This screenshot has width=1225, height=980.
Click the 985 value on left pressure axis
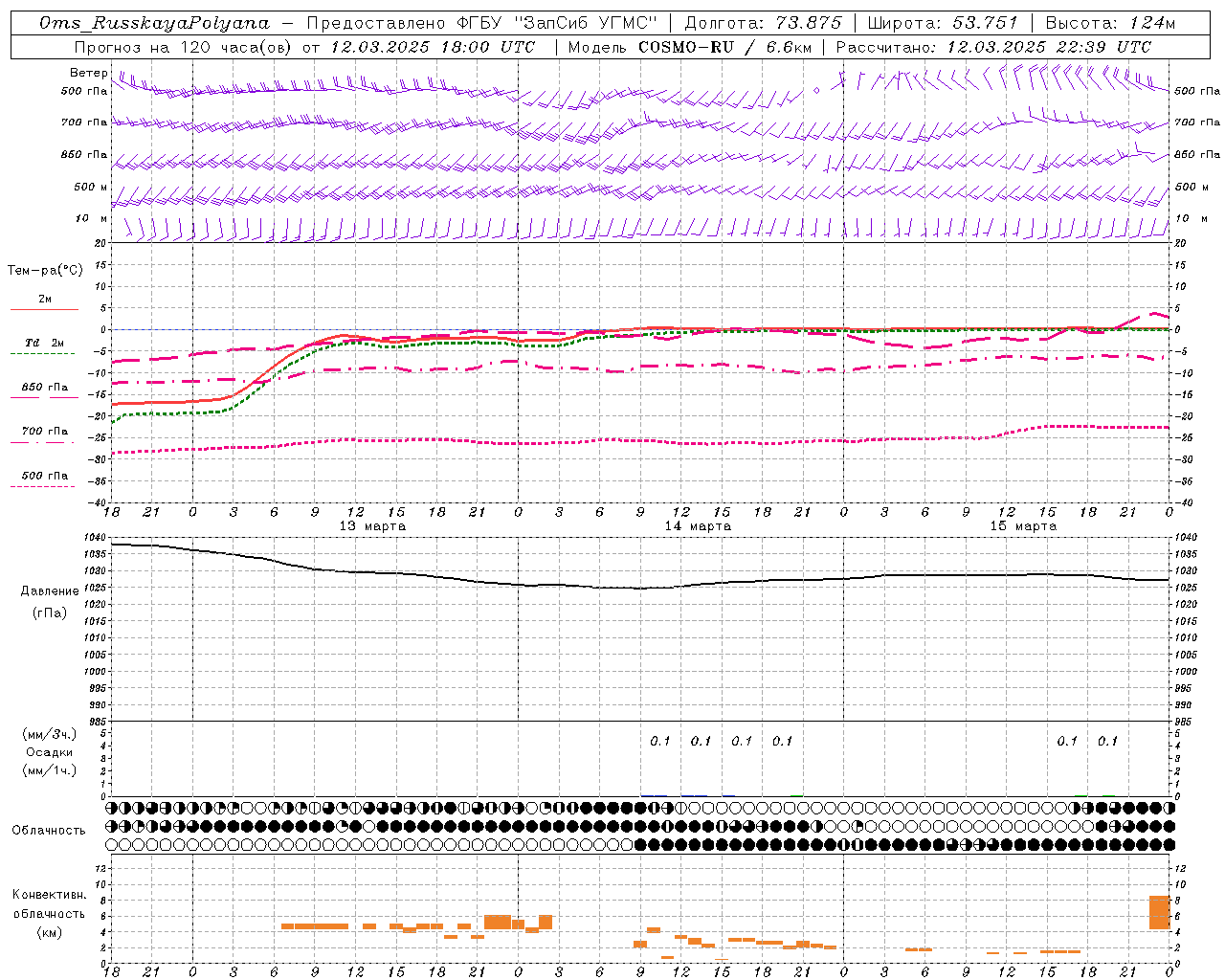[96, 722]
